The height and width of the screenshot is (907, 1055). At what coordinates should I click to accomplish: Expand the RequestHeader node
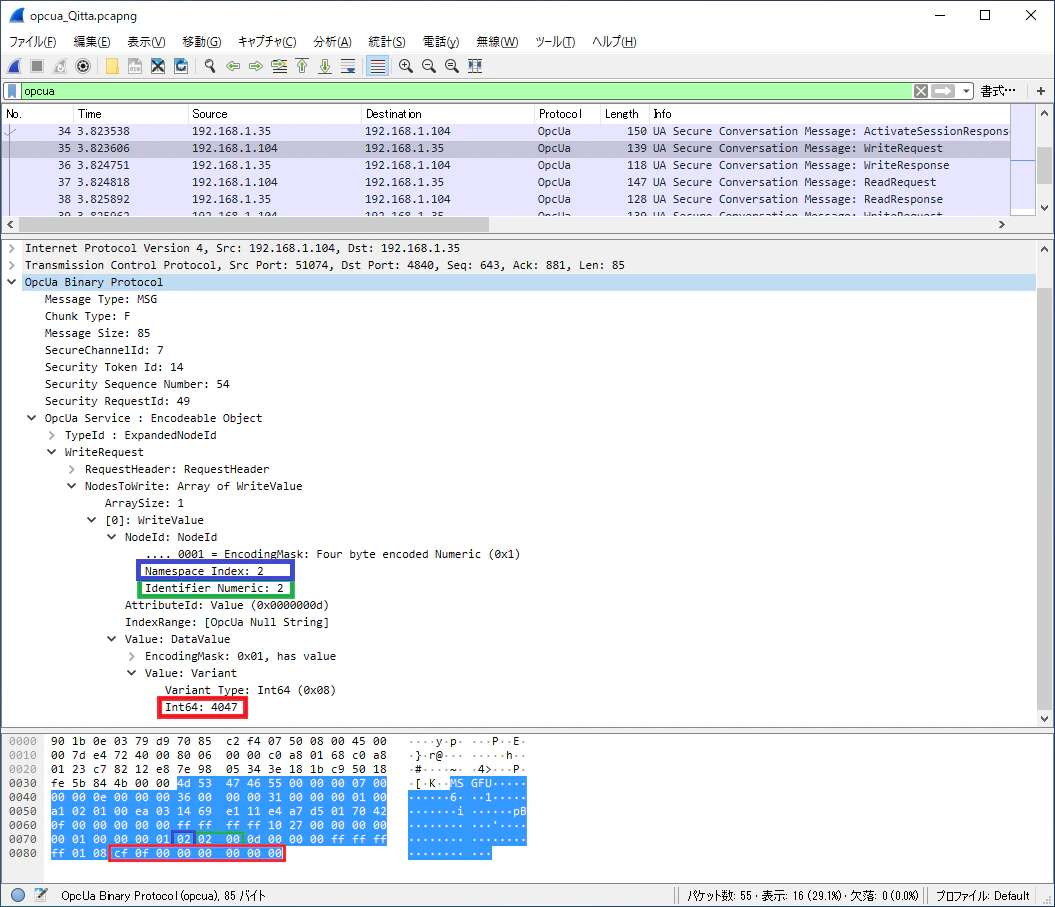[x=72, y=469]
